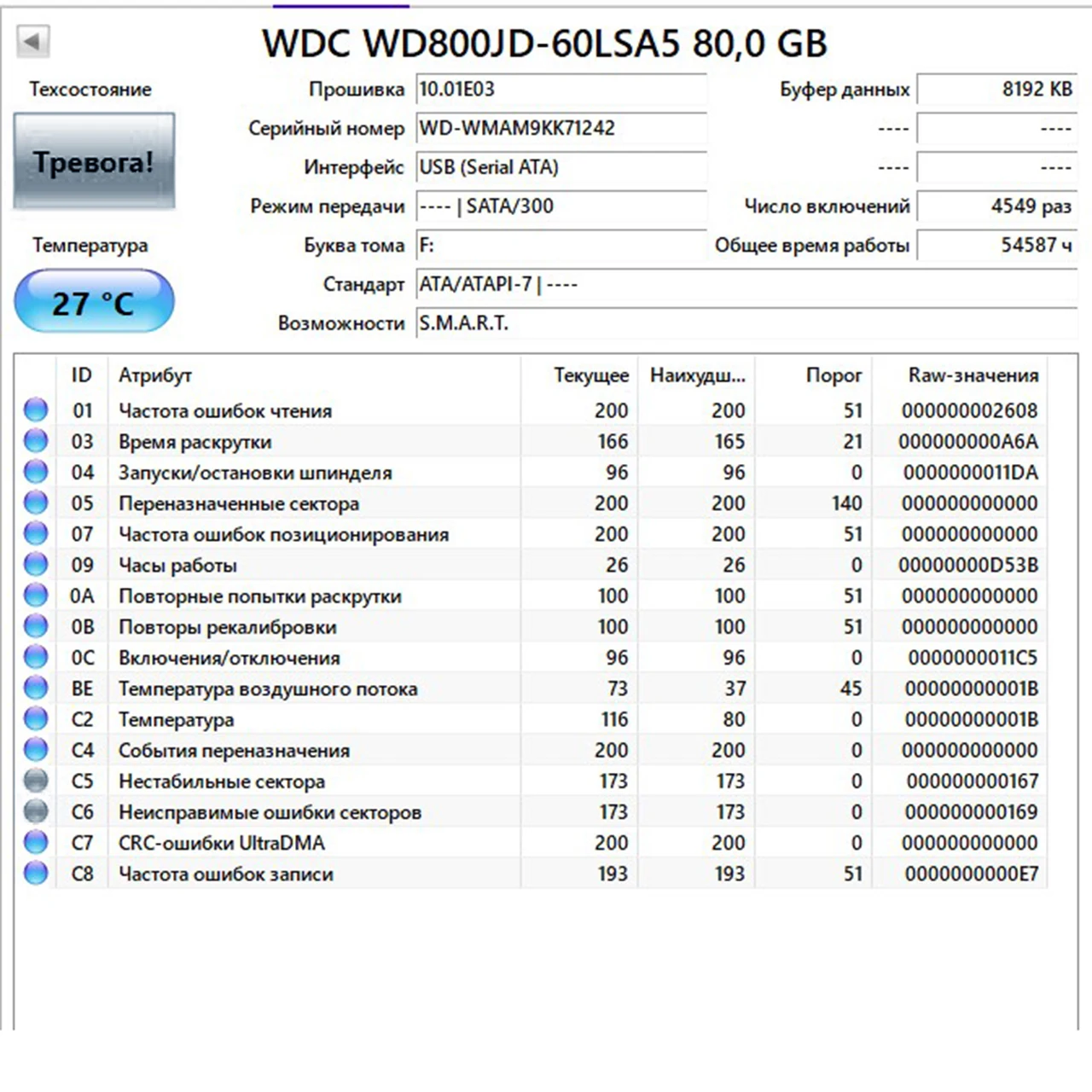Select the blue orb for attribute BE
The height and width of the screenshot is (1092, 1092).
[36, 688]
